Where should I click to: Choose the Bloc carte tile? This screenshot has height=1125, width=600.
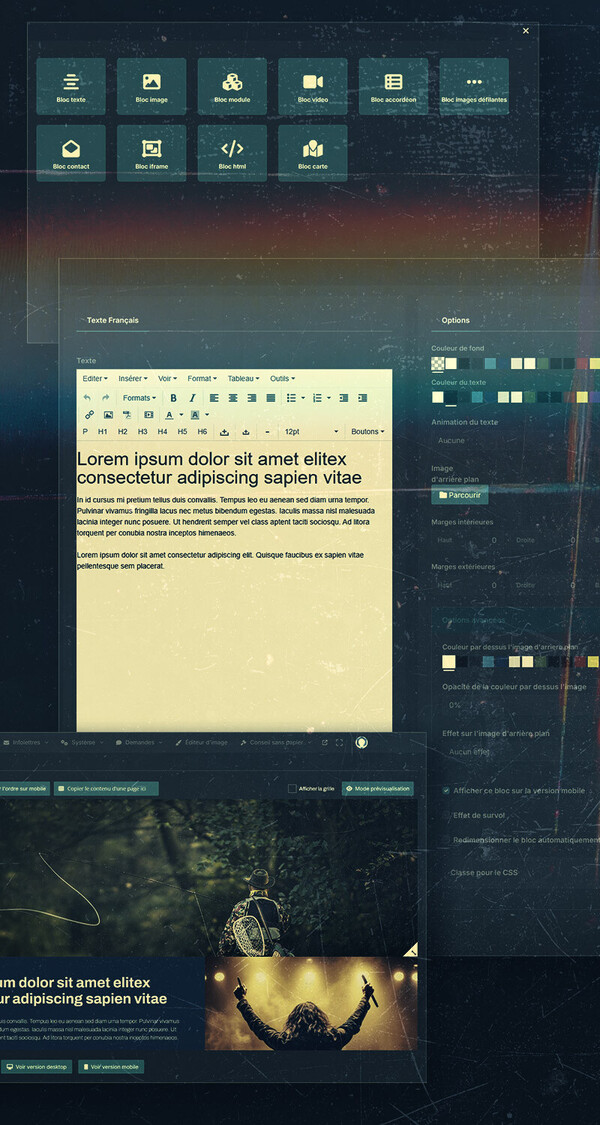313,153
